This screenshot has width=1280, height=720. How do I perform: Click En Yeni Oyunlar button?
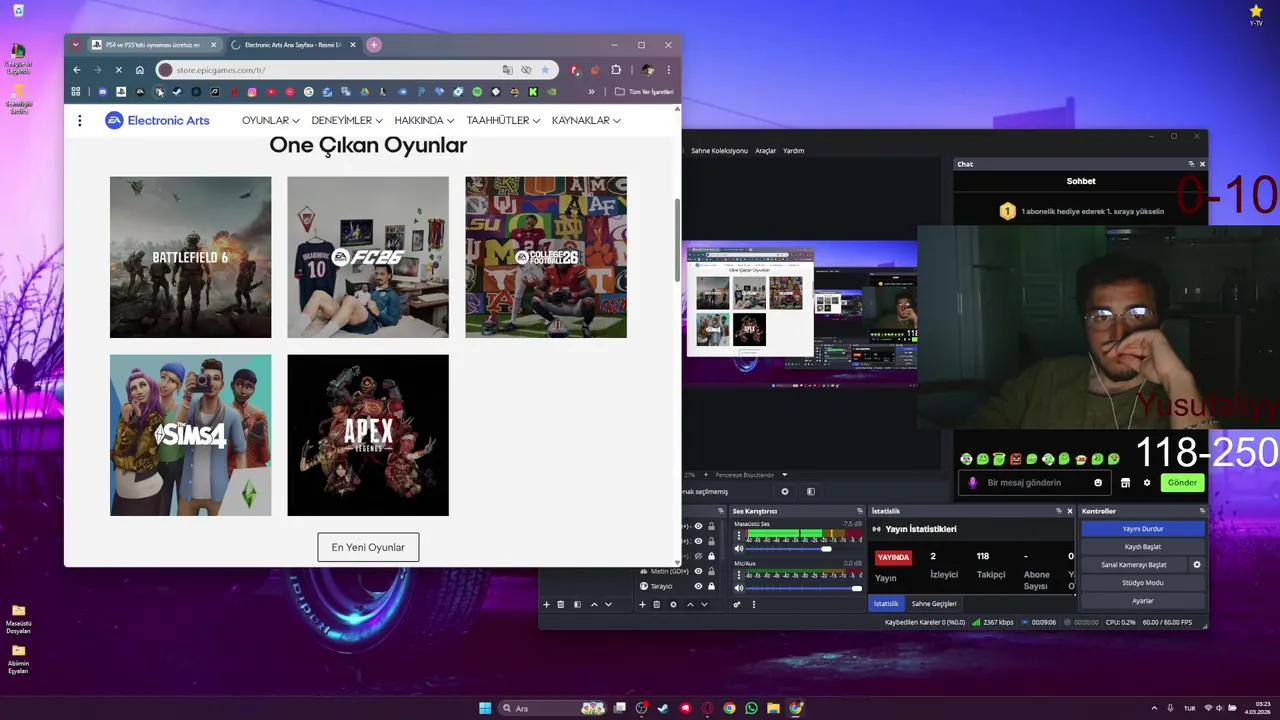pos(368,547)
